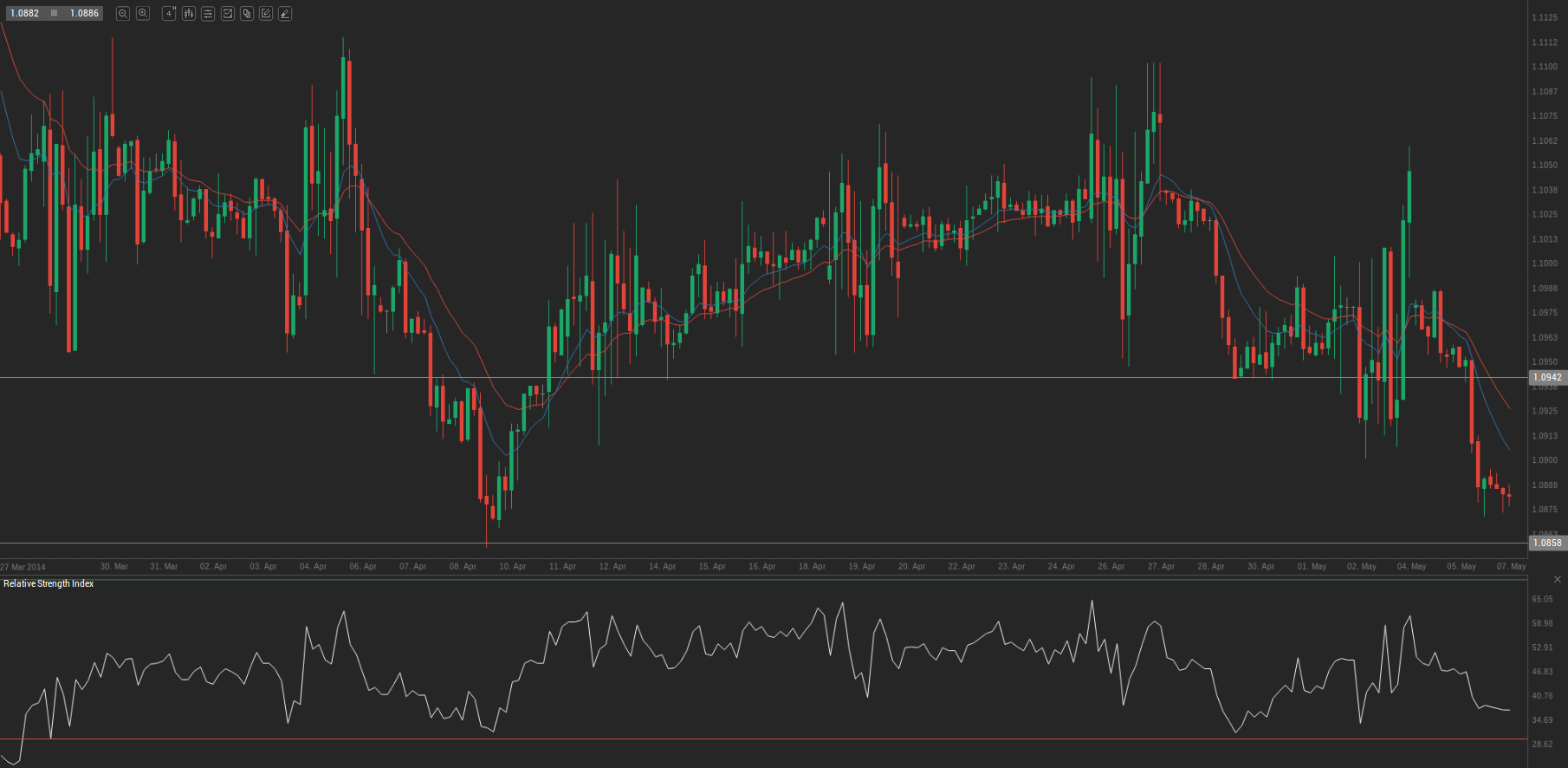Image resolution: width=1568 pixels, height=768 pixels.
Task: Click the 1.0882 bid price
Action: point(24,13)
